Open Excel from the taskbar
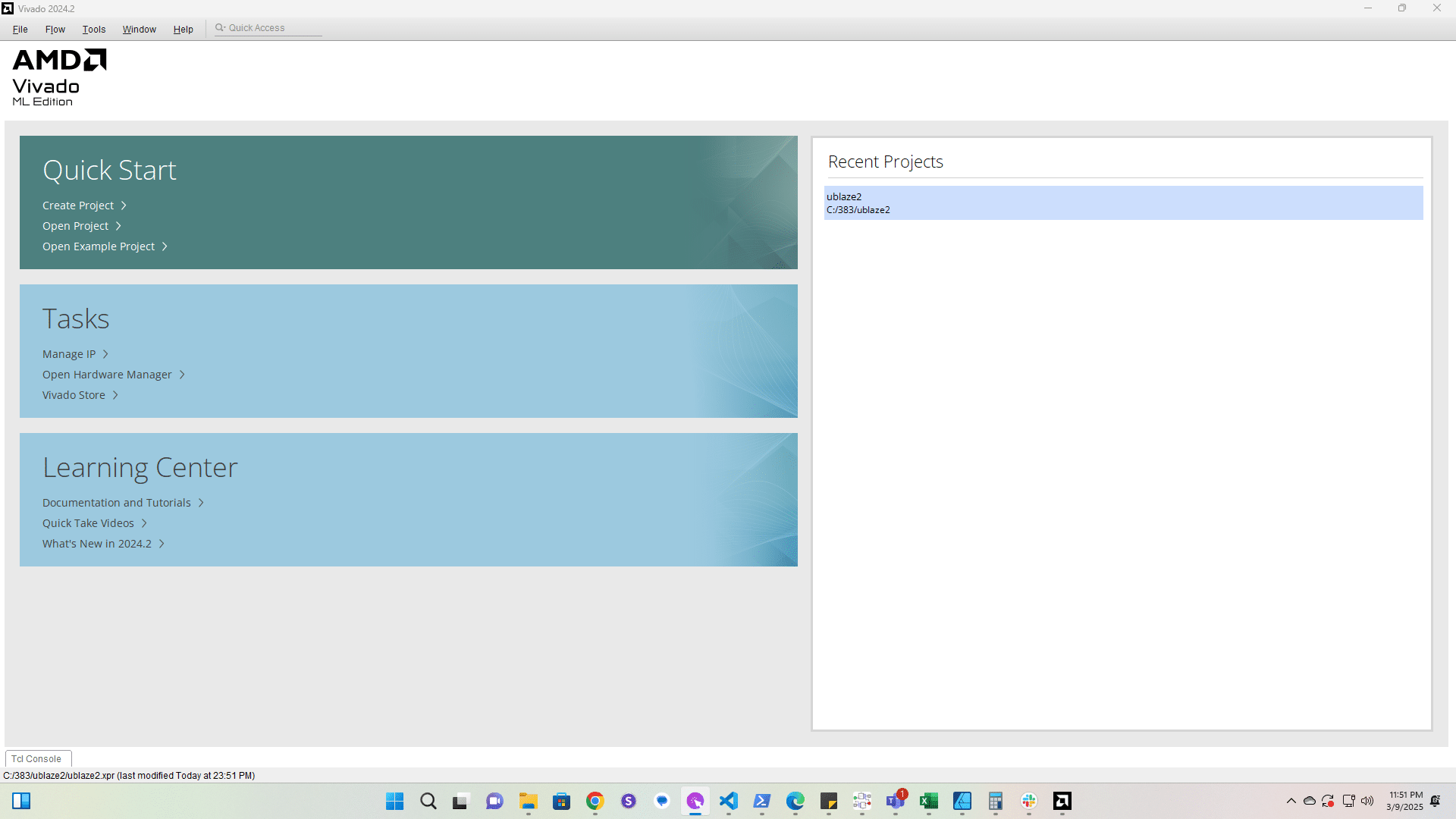This screenshot has height=819, width=1456. click(x=929, y=801)
